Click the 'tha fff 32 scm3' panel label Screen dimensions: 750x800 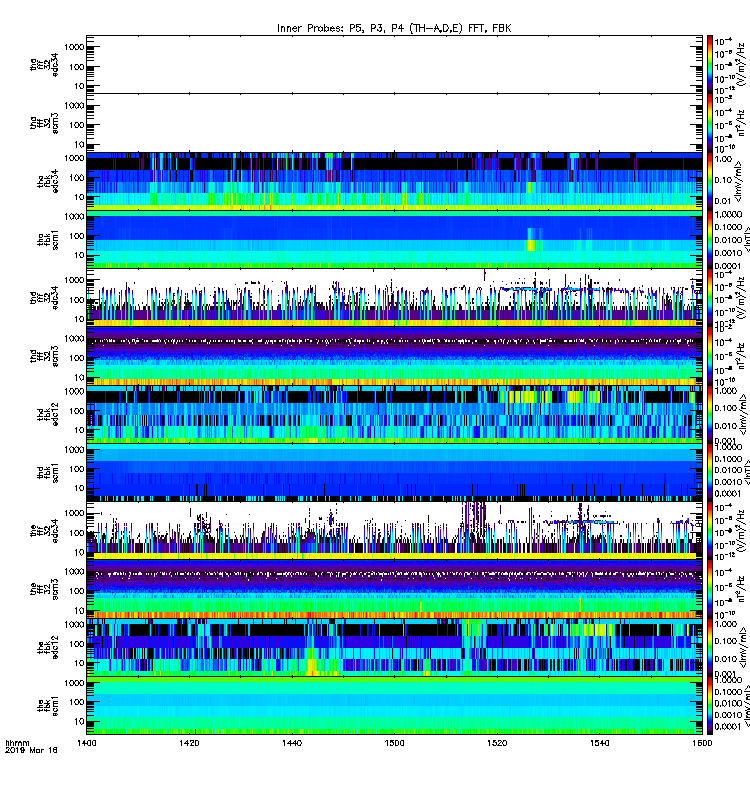[x=44, y=123]
